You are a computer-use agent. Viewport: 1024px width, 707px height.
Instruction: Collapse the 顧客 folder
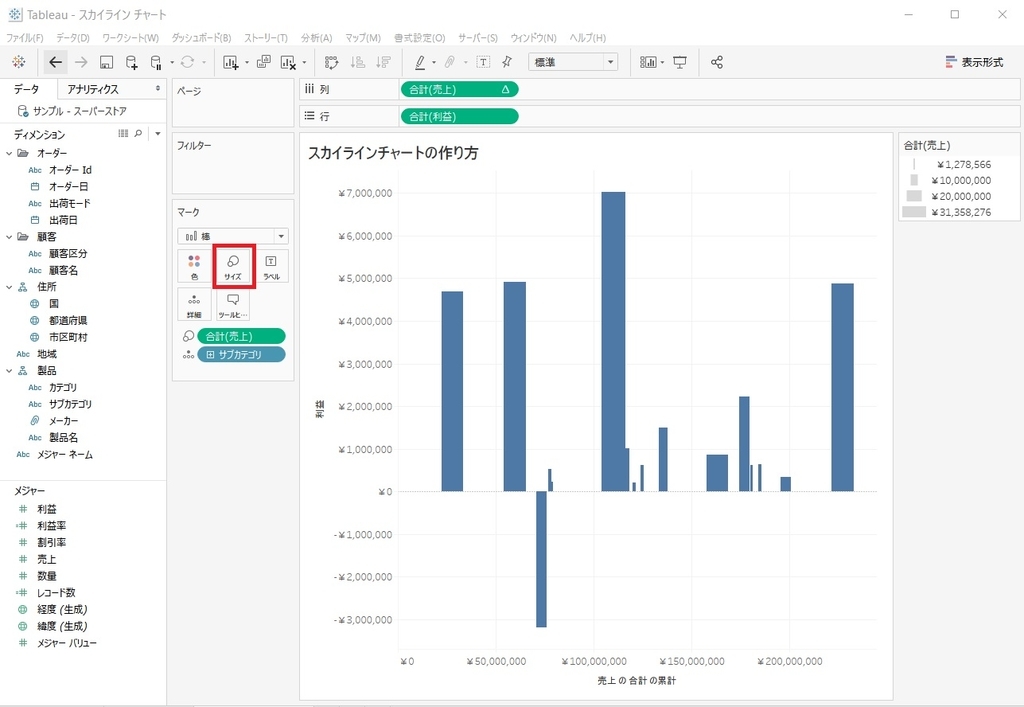[9, 237]
